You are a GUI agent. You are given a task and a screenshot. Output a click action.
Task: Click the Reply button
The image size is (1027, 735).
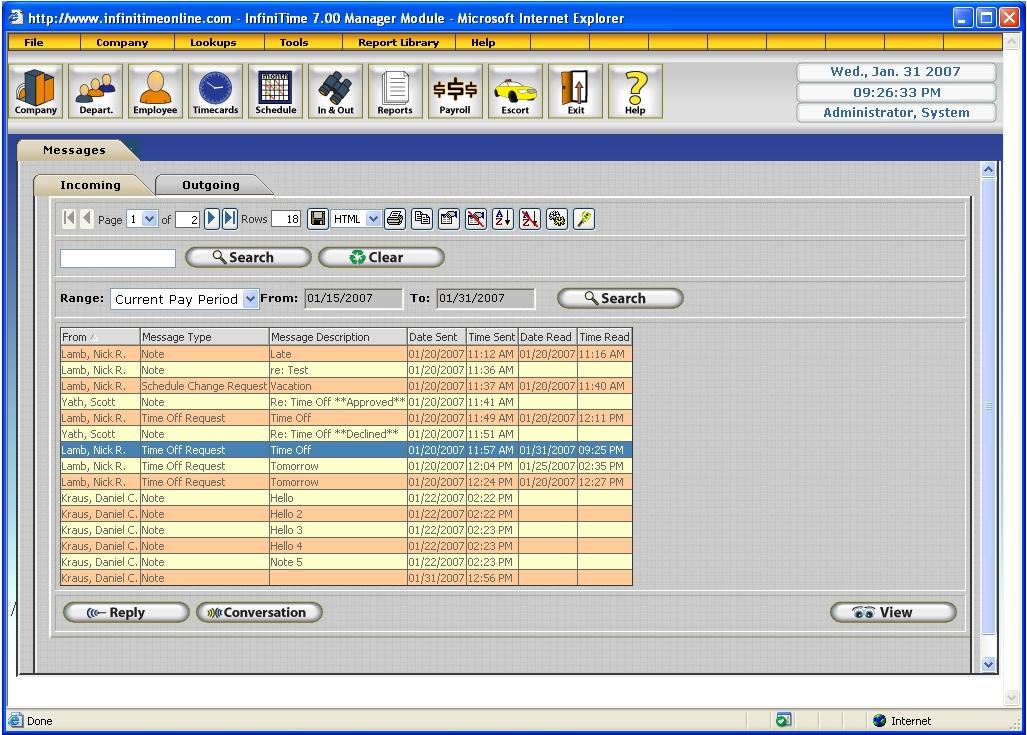[126, 612]
